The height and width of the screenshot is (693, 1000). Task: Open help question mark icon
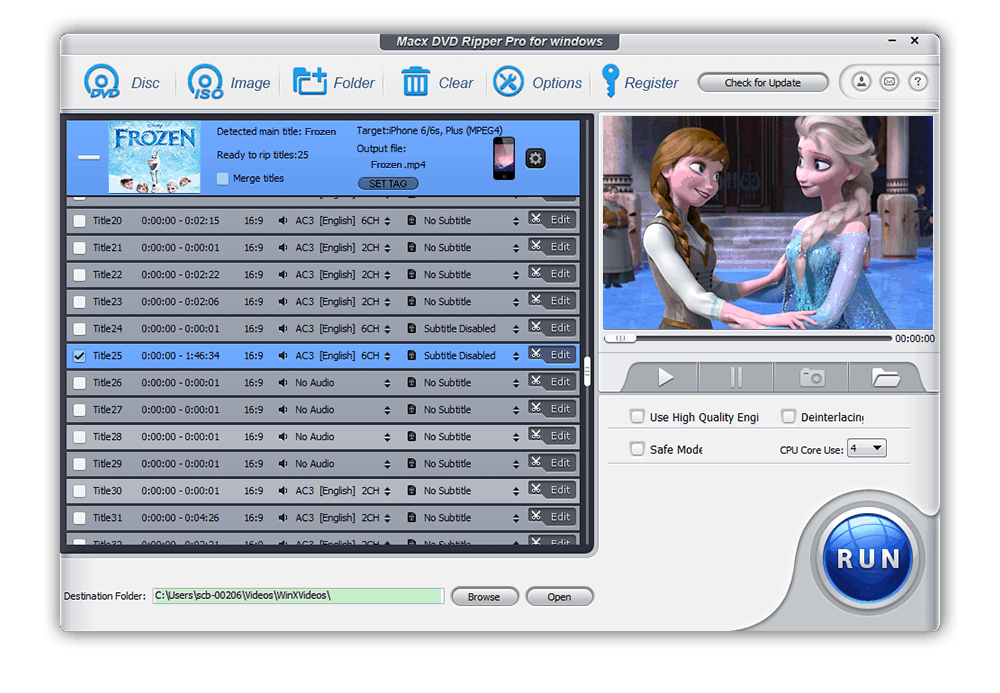point(917,82)
